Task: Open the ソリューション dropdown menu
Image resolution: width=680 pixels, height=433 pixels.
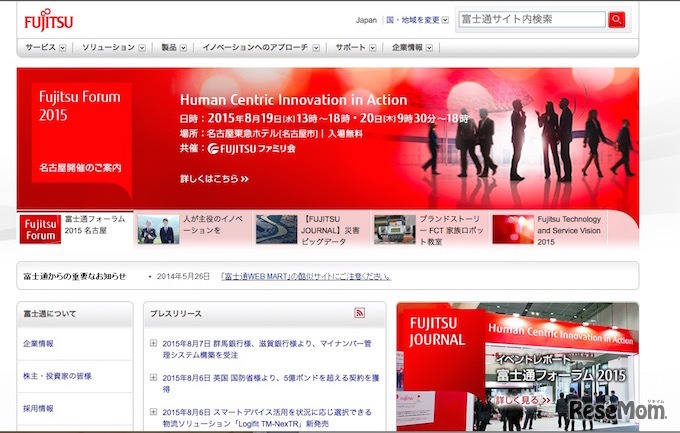Action: tap(113, 47)
